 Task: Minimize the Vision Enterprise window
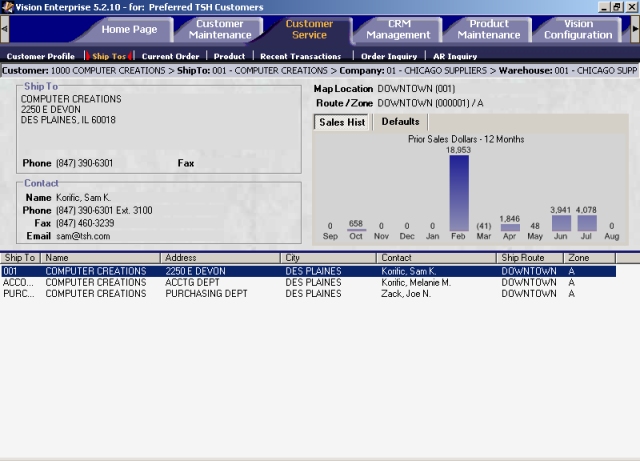click(604, 7)
